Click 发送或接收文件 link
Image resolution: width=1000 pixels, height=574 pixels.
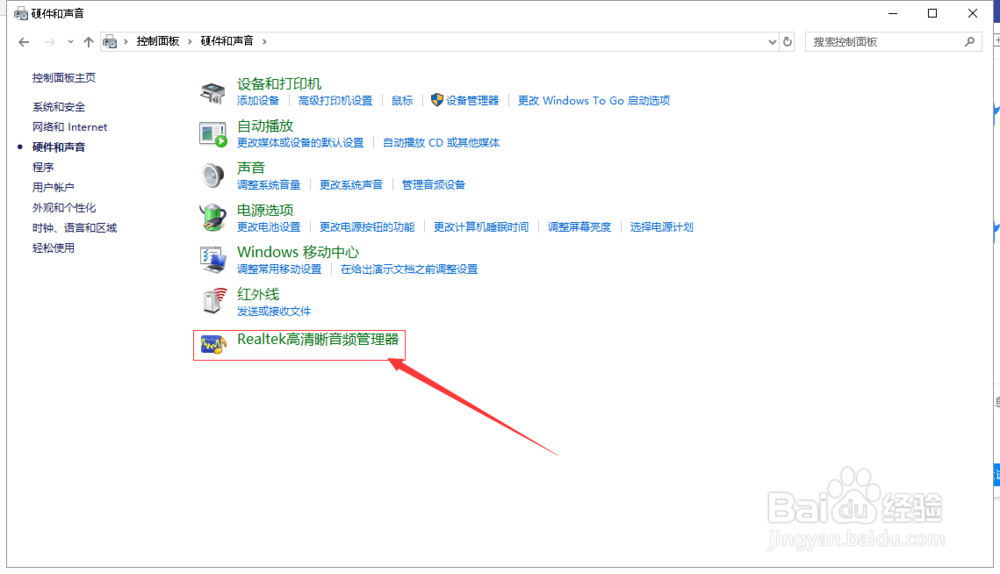click(x=274, y=311)
